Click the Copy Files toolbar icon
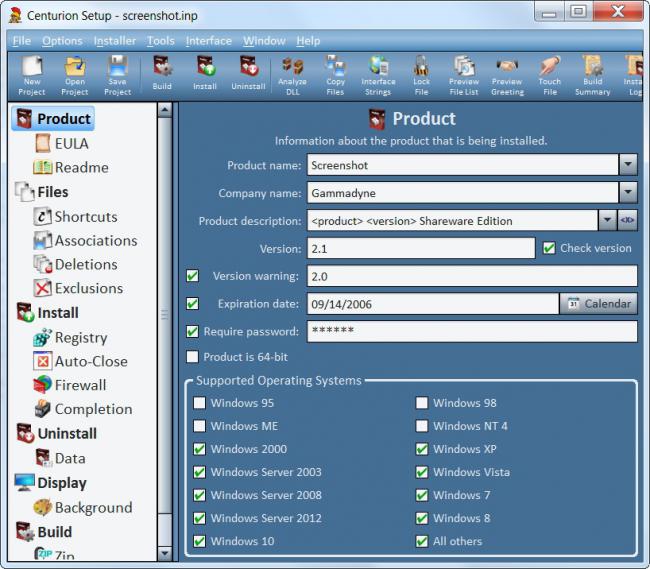The image size is (650, 569). click(x=335, y=76)
